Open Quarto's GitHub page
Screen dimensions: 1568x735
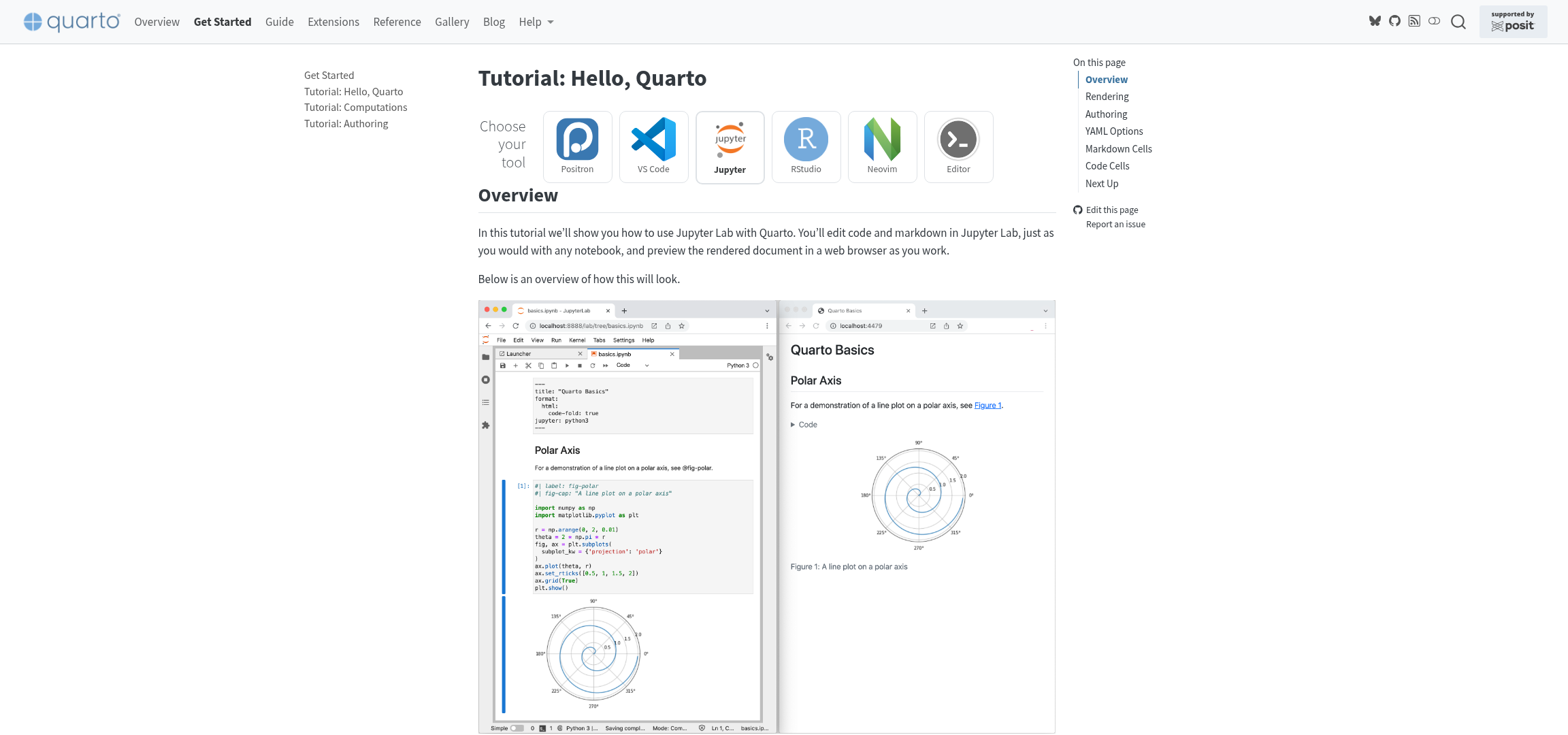pyautogui.click(x=1394, y=21)
